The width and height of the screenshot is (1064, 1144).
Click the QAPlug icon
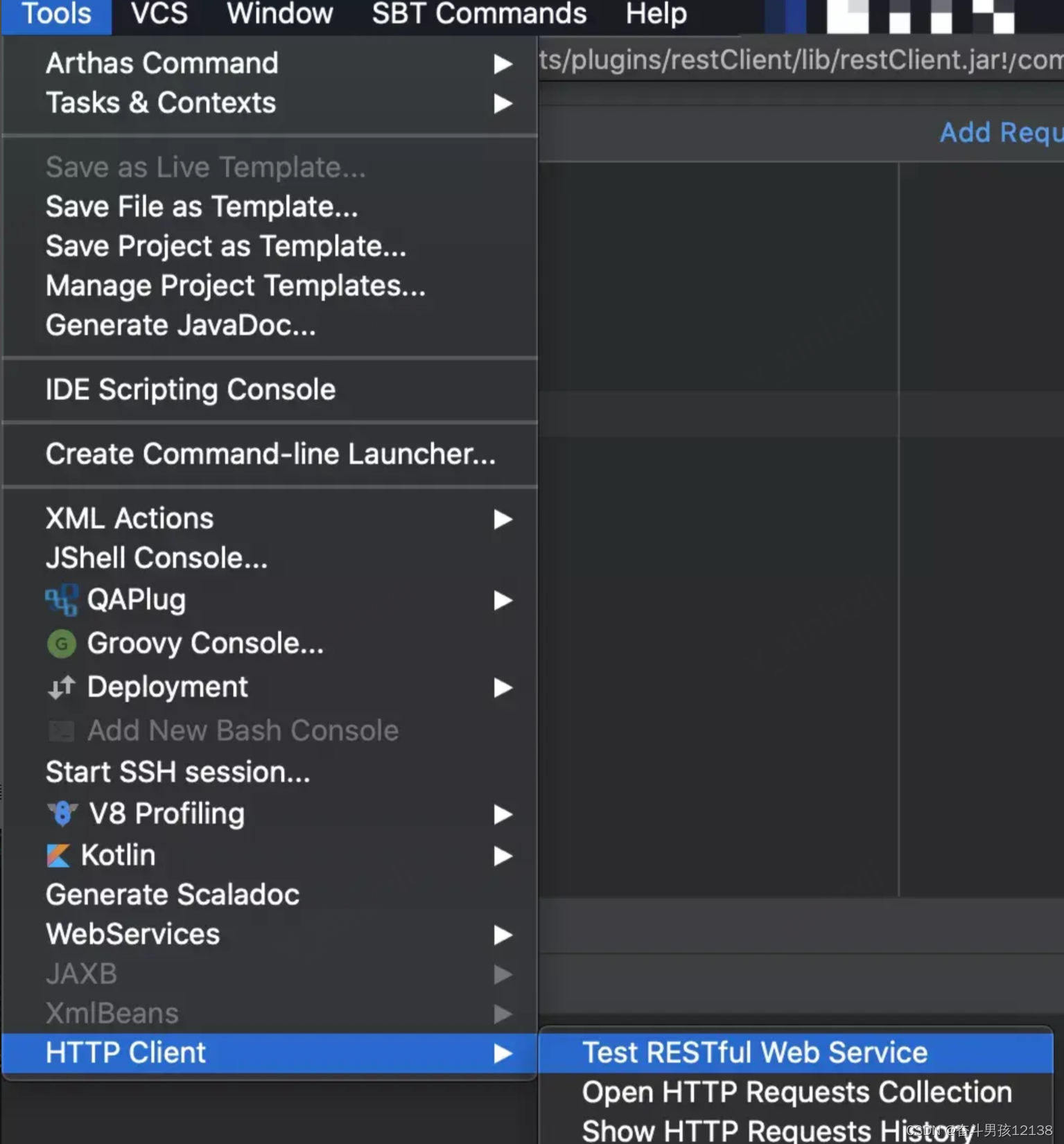tap(61, 600)
